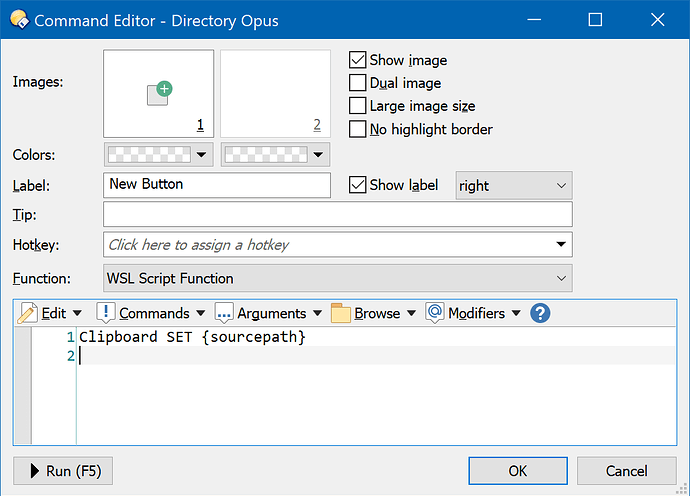Click the Cancel button
This screenshot has width=690, height=496.
tap(626, 471)
